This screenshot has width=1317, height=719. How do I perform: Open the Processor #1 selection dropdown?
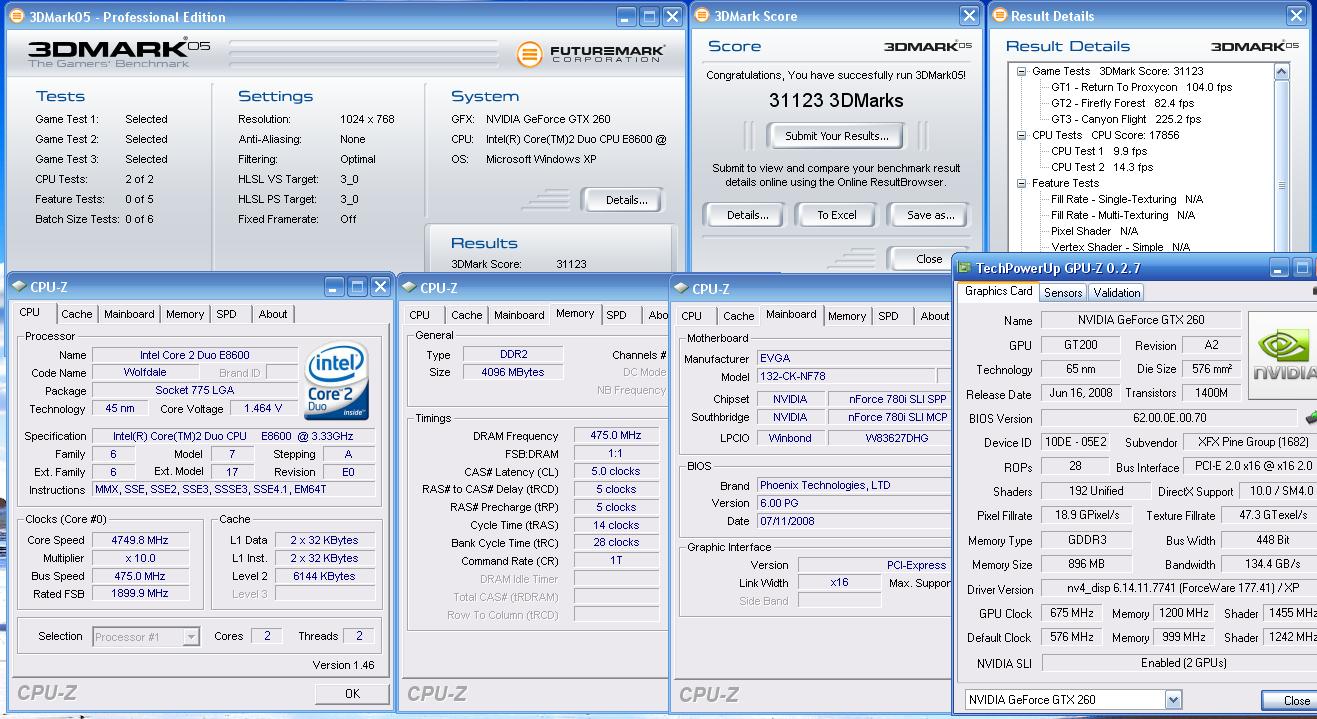[x=191, y=636]
